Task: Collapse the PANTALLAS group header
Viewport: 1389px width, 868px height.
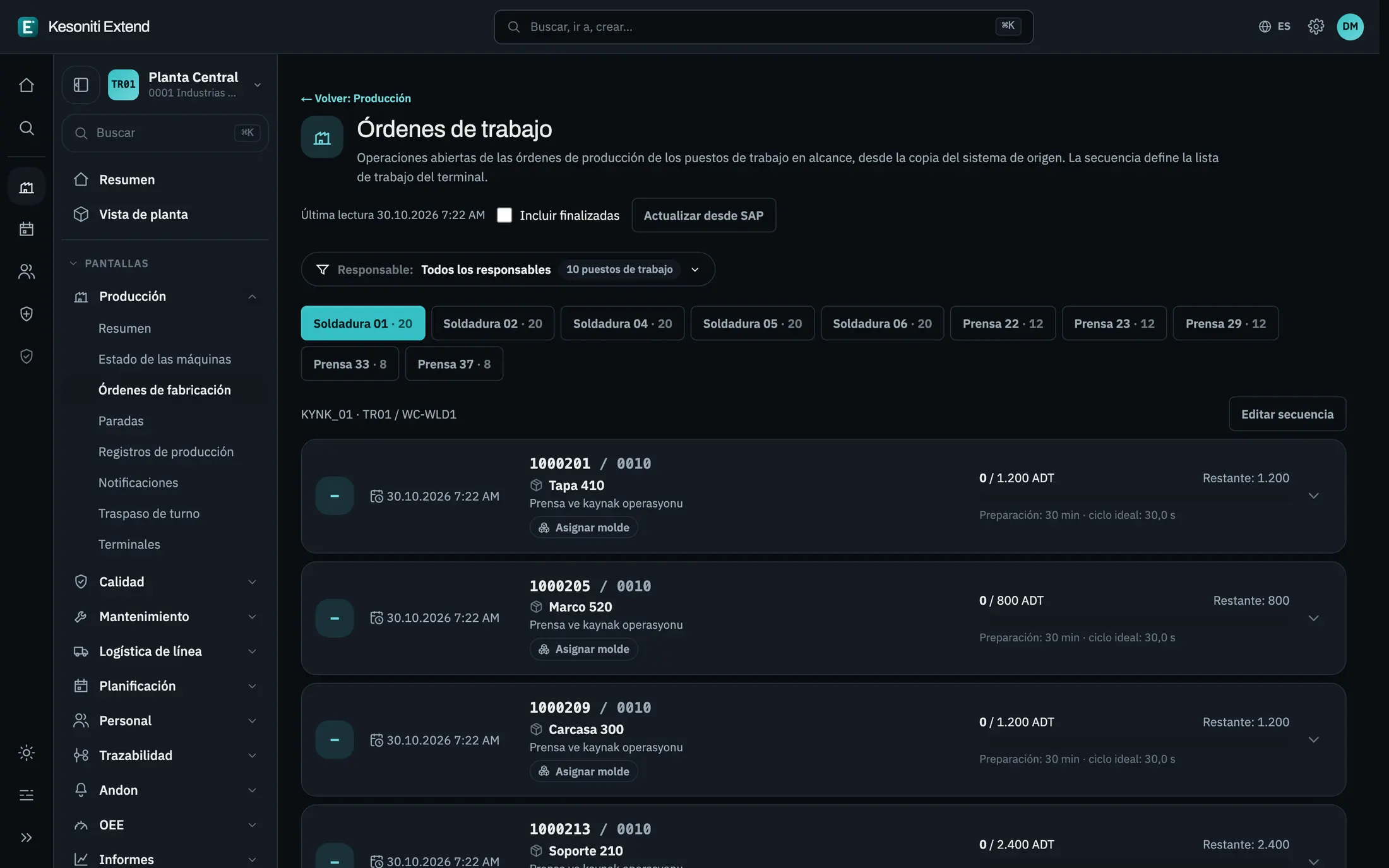Action: coord(110,263)
